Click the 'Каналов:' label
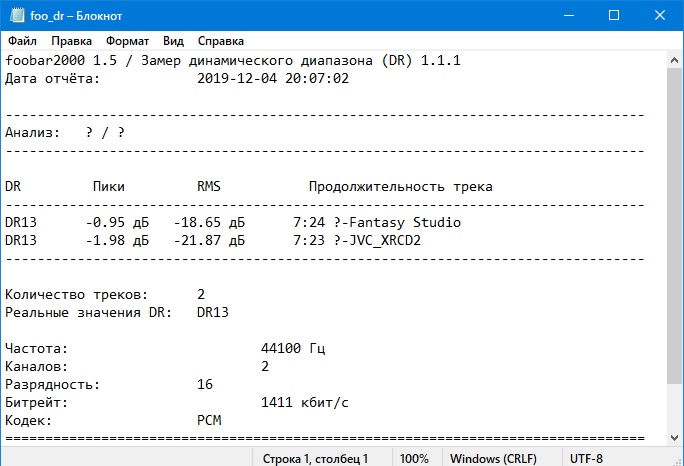The width and height of the screenshot is (684, 466). coord(37,367)
